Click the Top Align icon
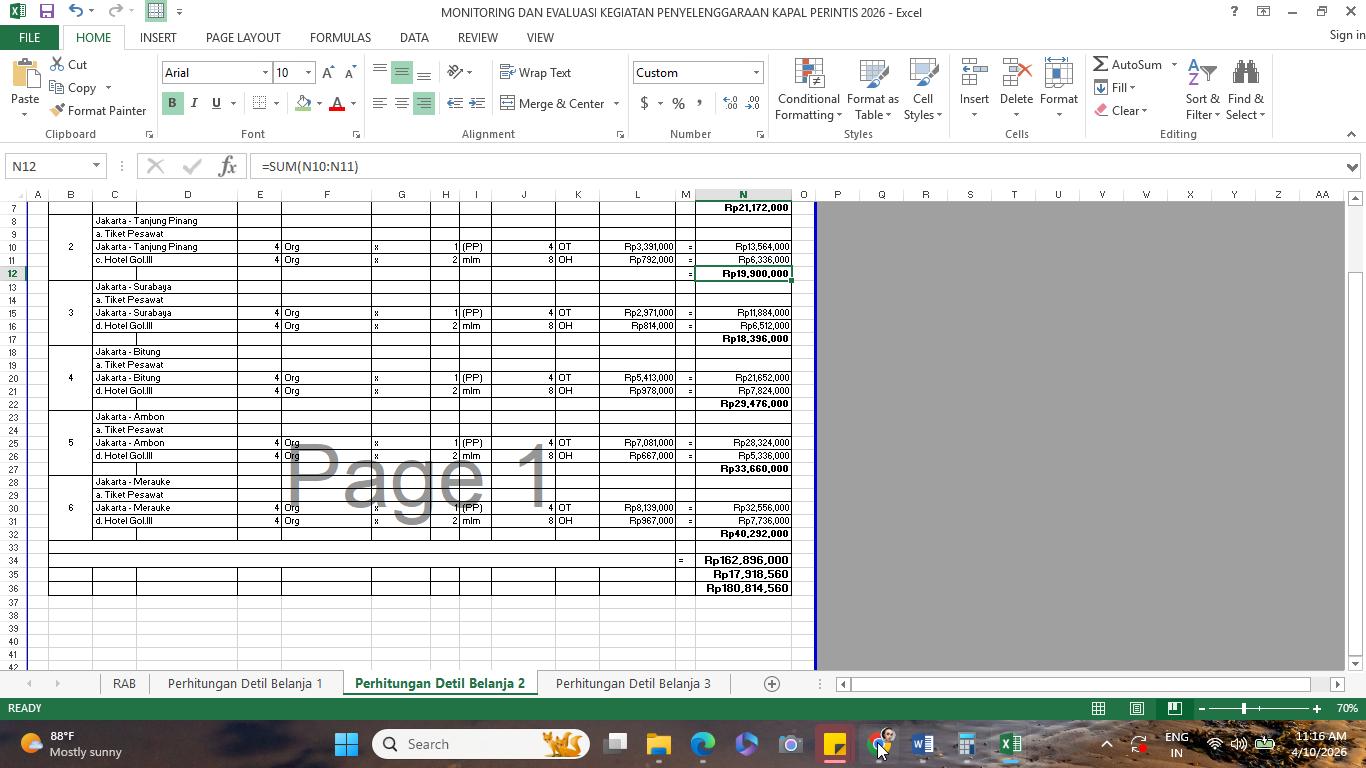The image size is (1366, 768). (379, 72)
